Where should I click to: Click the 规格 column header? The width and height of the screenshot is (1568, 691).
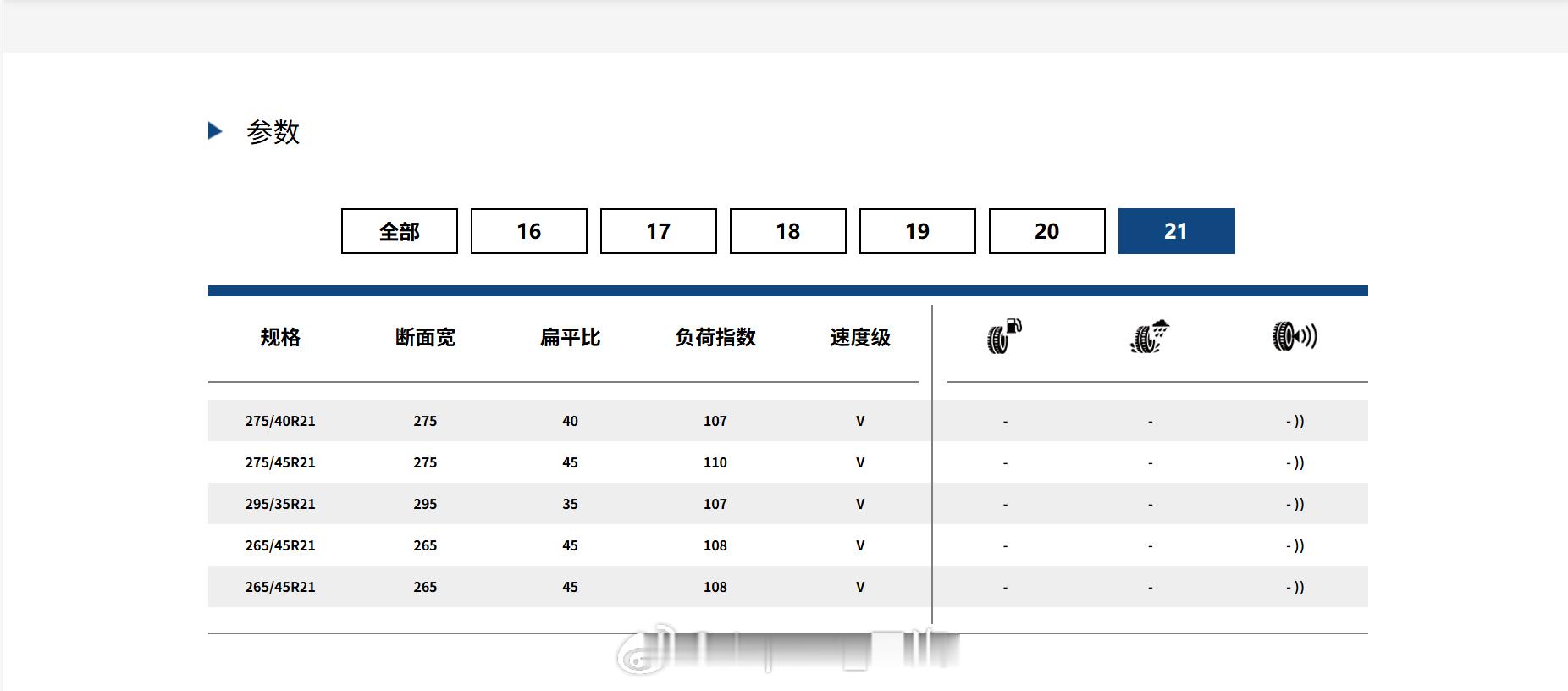click(280, 337)
